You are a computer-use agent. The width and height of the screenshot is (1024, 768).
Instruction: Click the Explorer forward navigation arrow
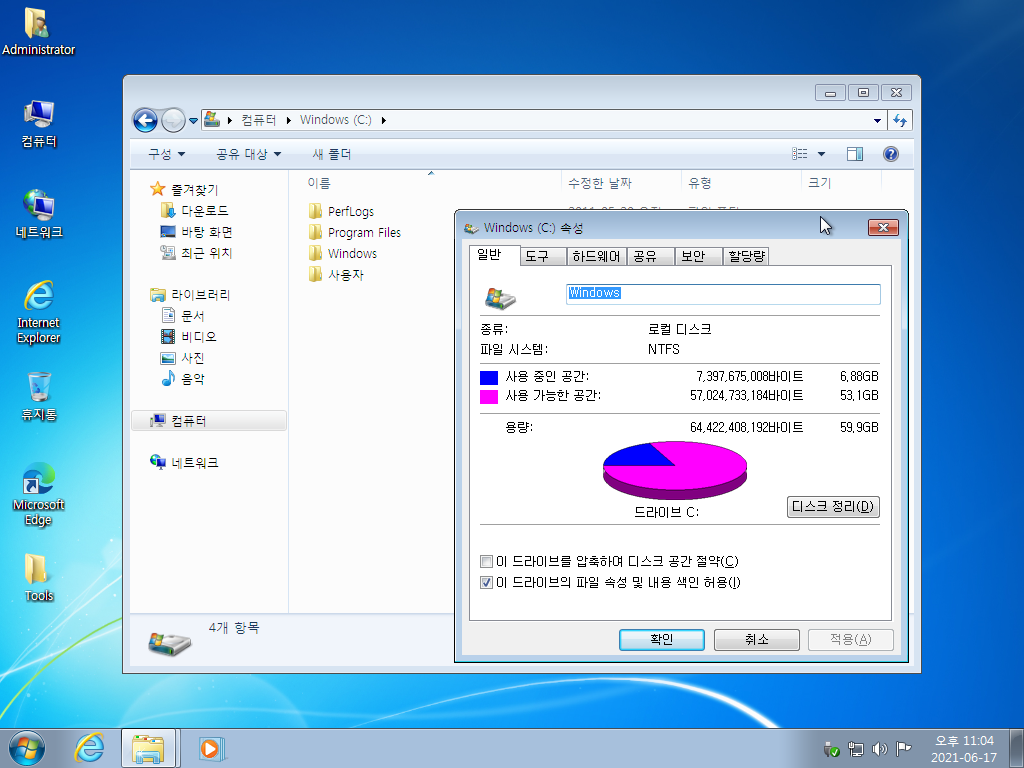pyautogui.click(x=172, y=120)
